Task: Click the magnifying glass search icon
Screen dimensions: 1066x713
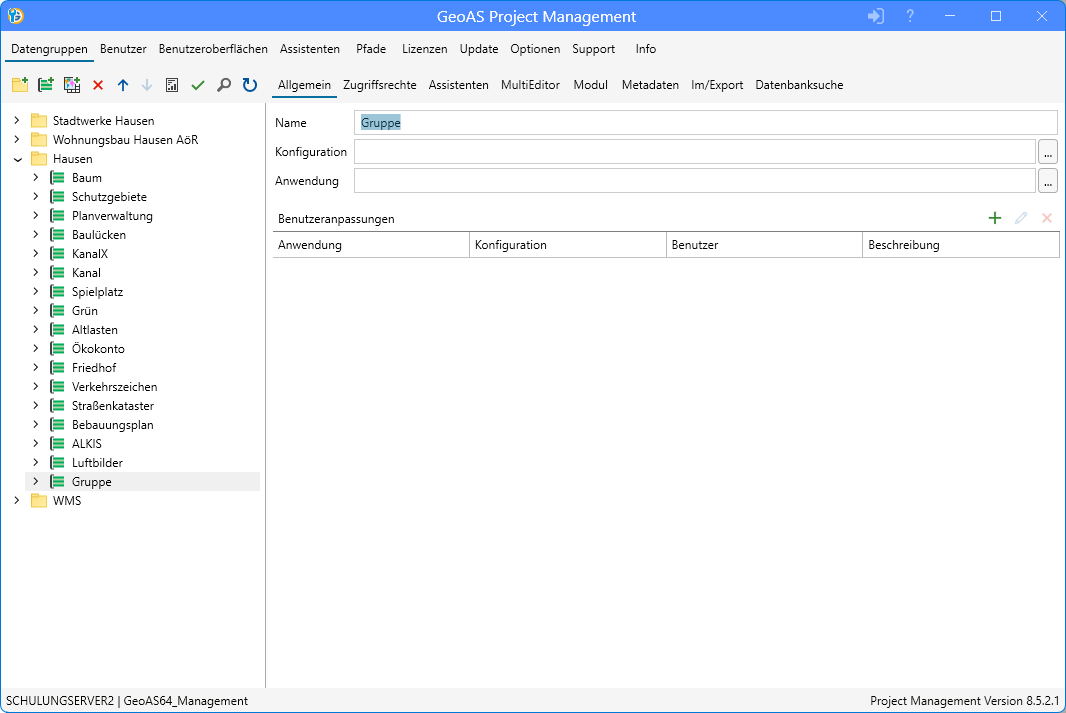Action: 224,86
